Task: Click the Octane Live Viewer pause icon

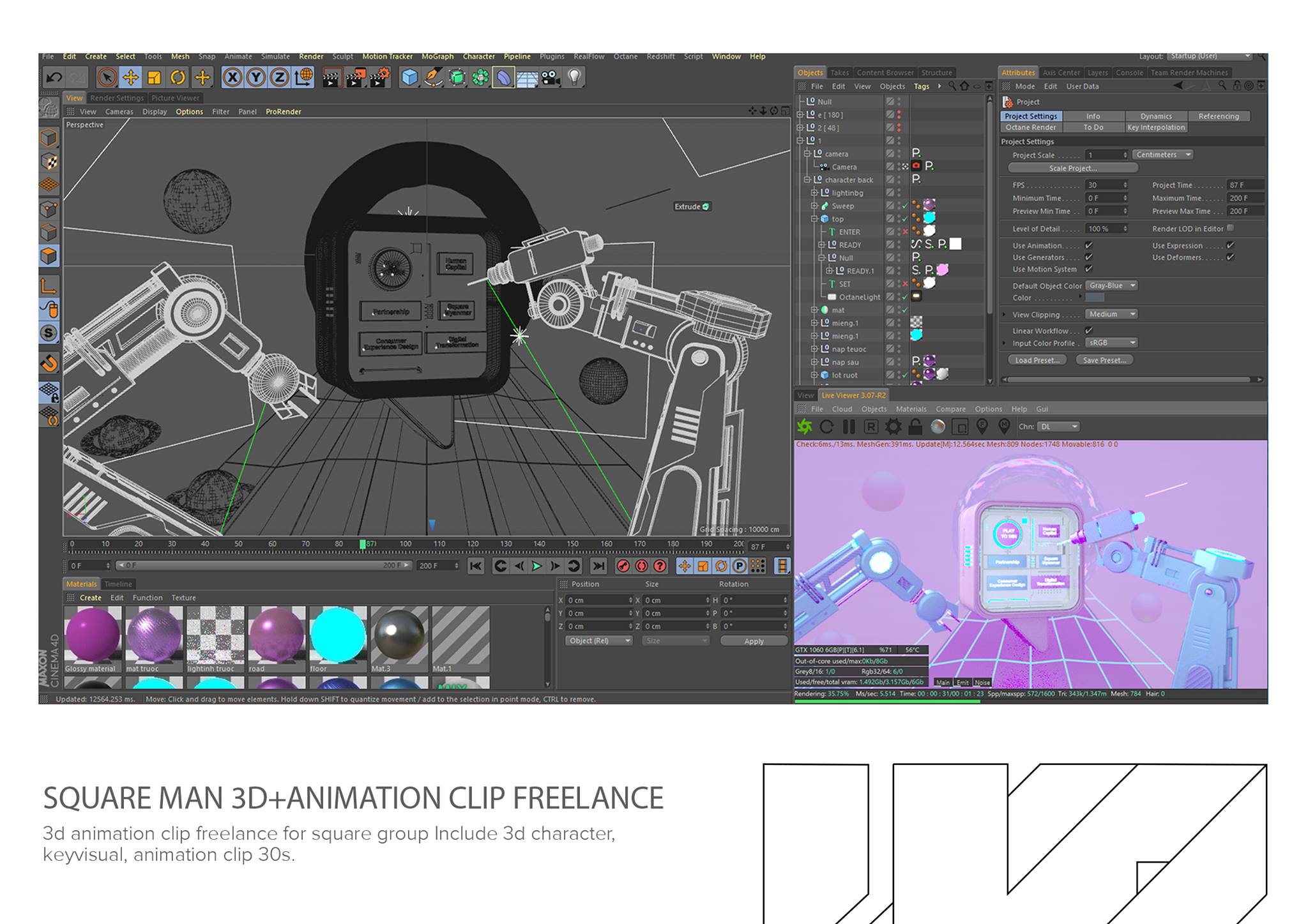Action: [849, 427]
